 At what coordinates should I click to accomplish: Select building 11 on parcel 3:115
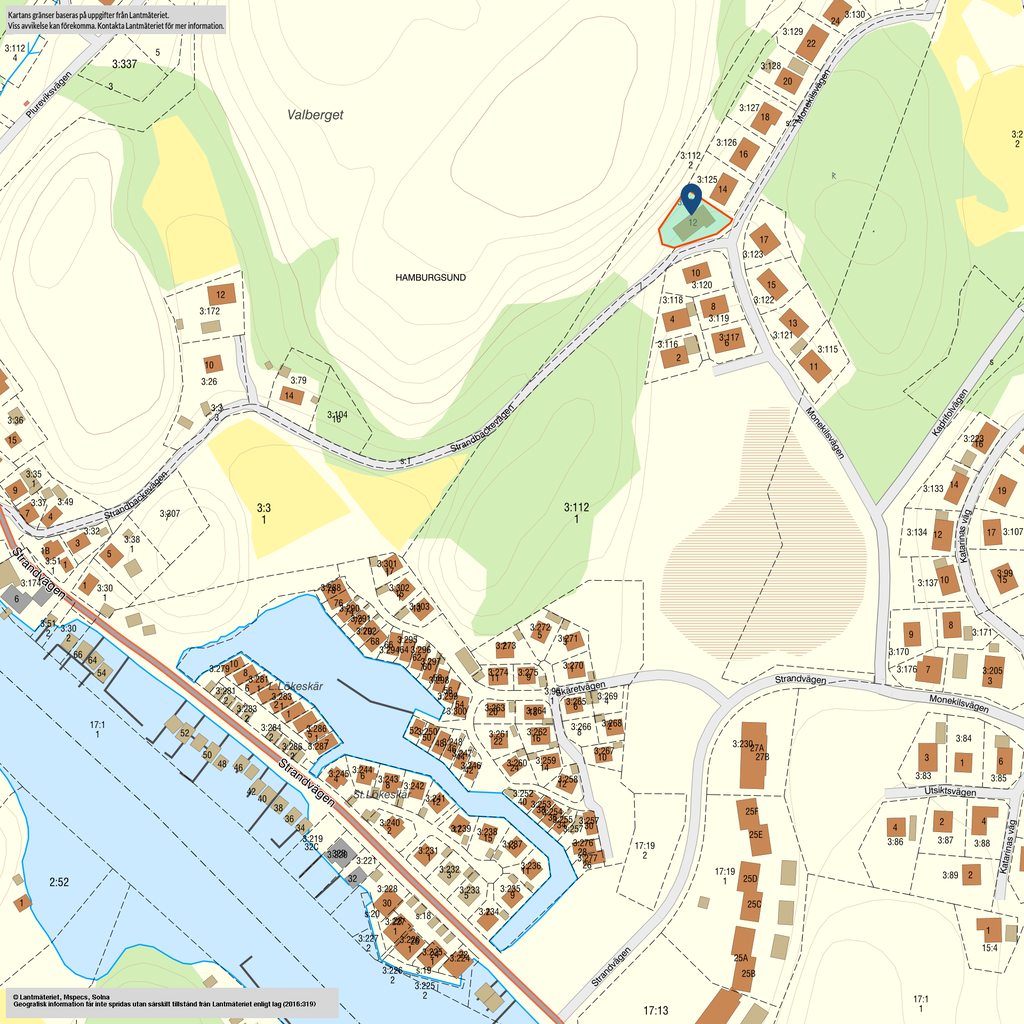815,367
